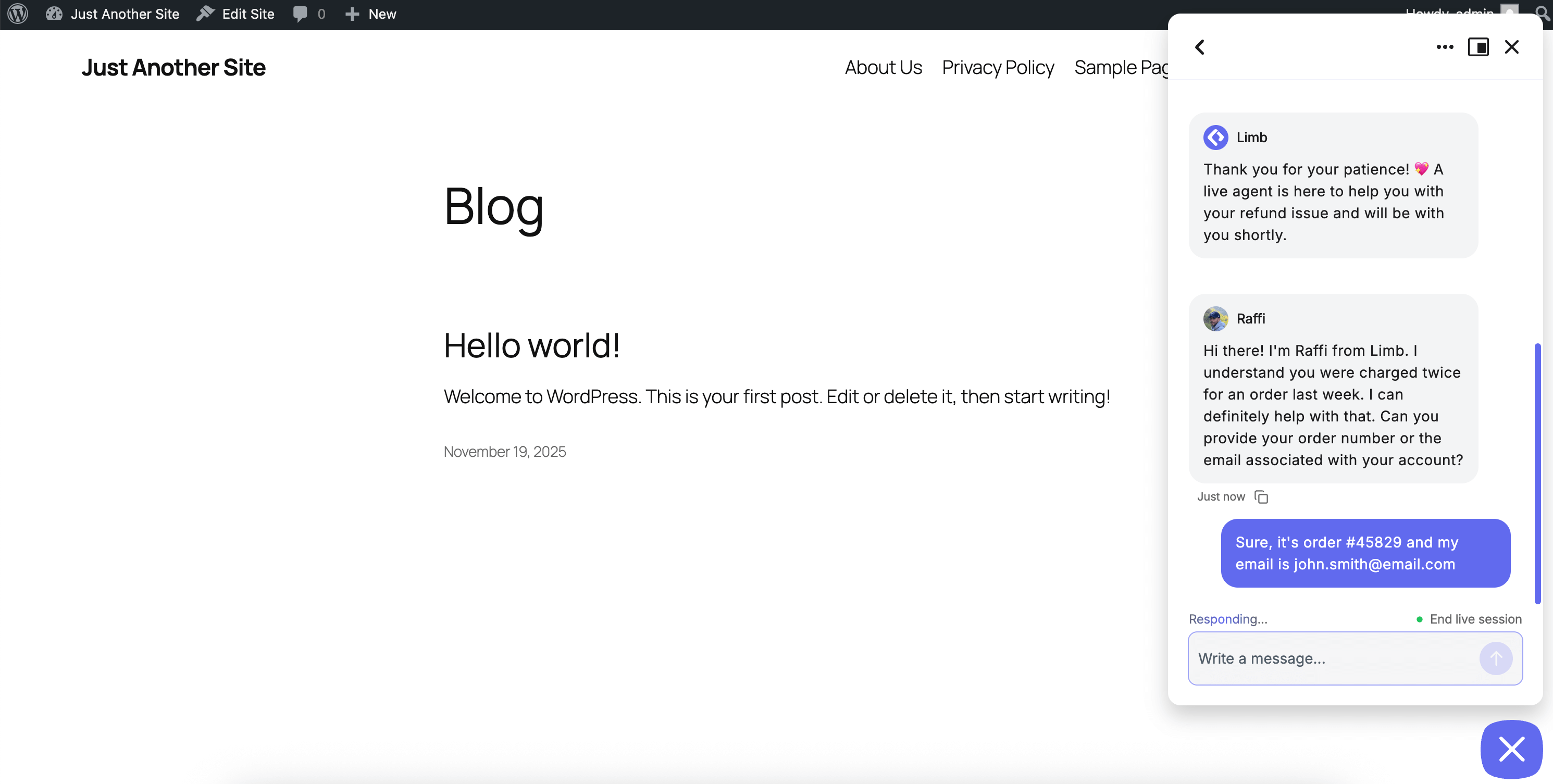Open the Hello world! post

point(531,345)
